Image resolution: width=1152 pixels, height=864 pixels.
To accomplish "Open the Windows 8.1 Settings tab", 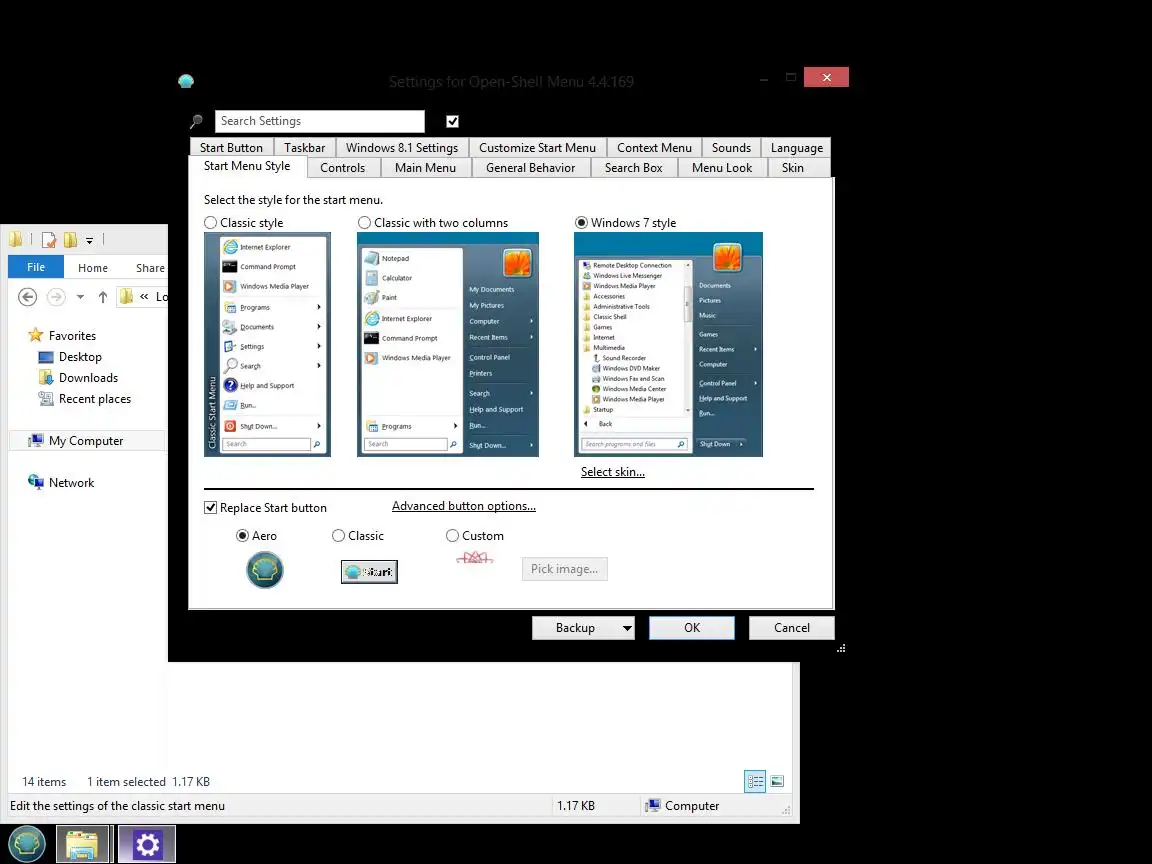I will pos(402,148).
